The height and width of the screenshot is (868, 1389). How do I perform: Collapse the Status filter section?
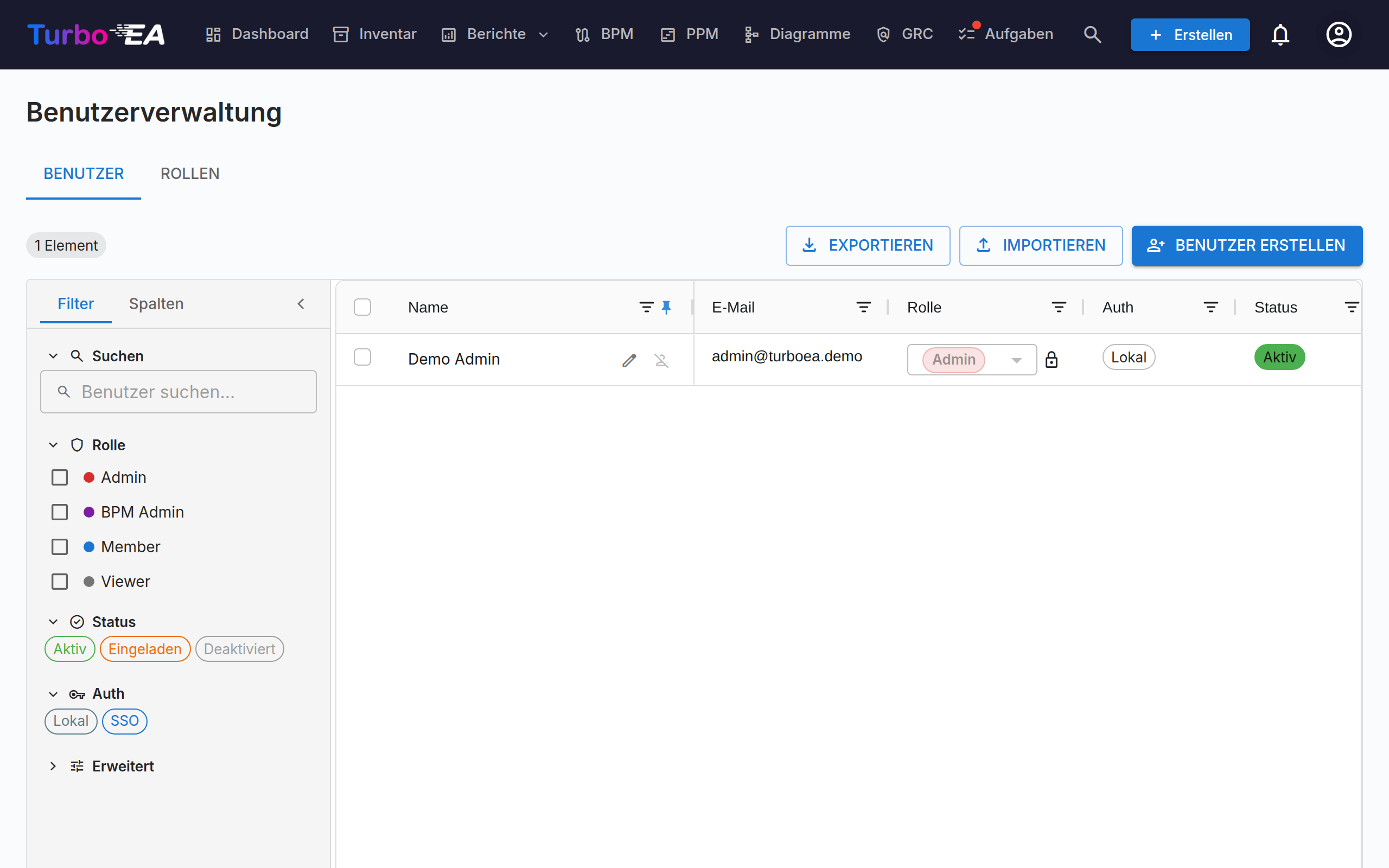pyautogui.click(x=53, y=622)
